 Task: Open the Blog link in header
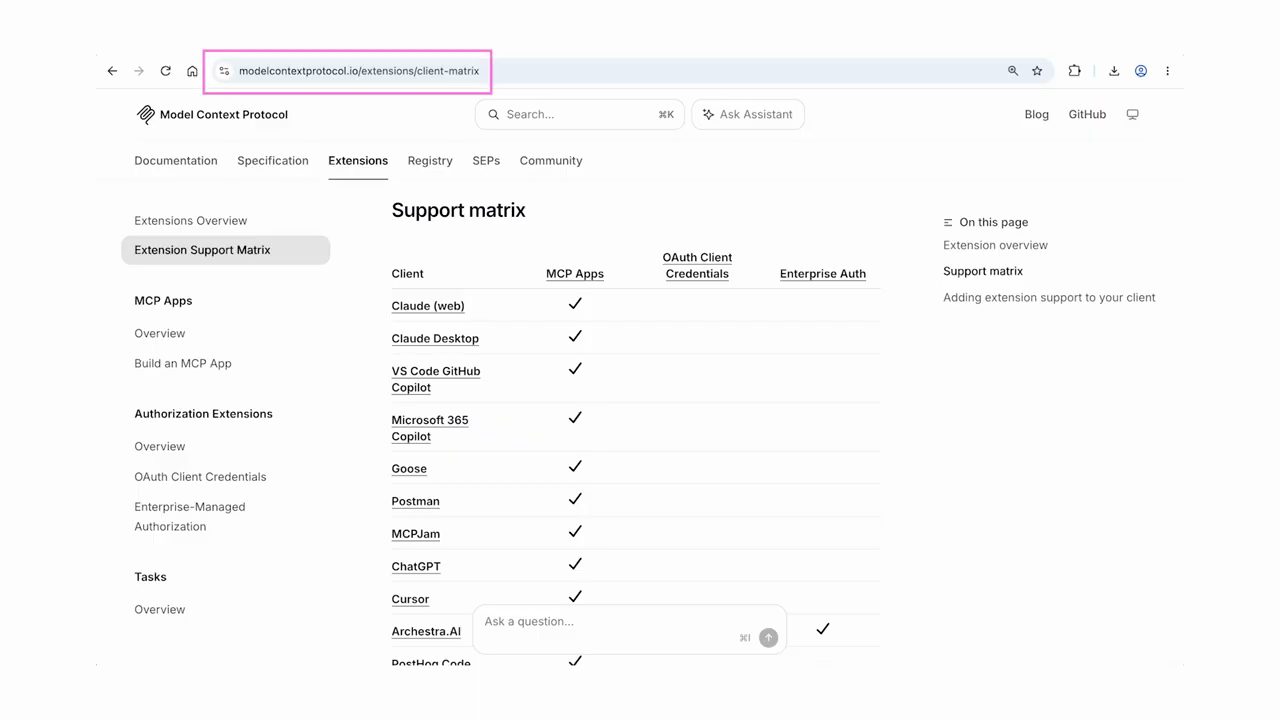(1037, 114)
